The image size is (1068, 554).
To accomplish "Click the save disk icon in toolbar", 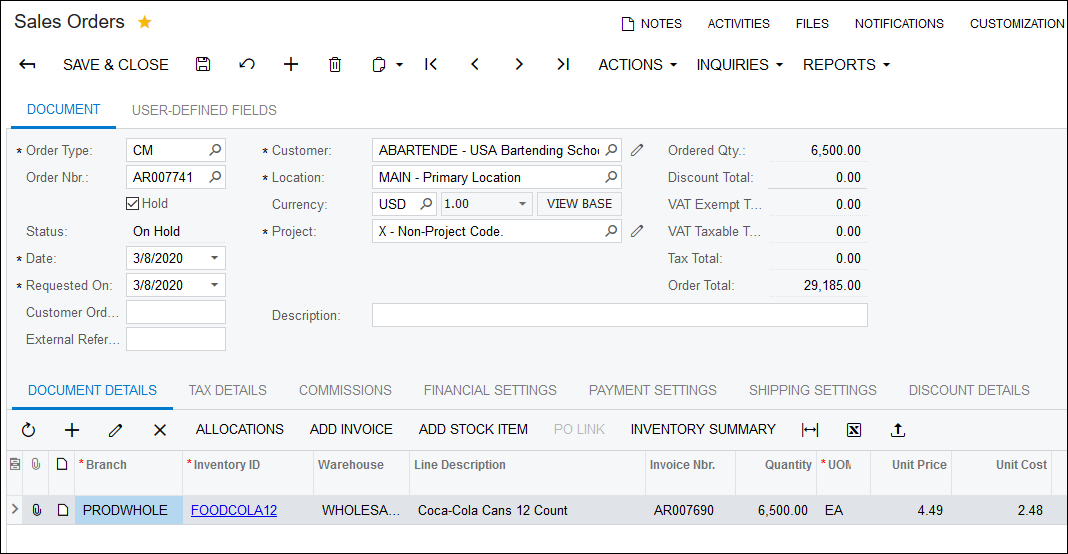I will point(203,64).
